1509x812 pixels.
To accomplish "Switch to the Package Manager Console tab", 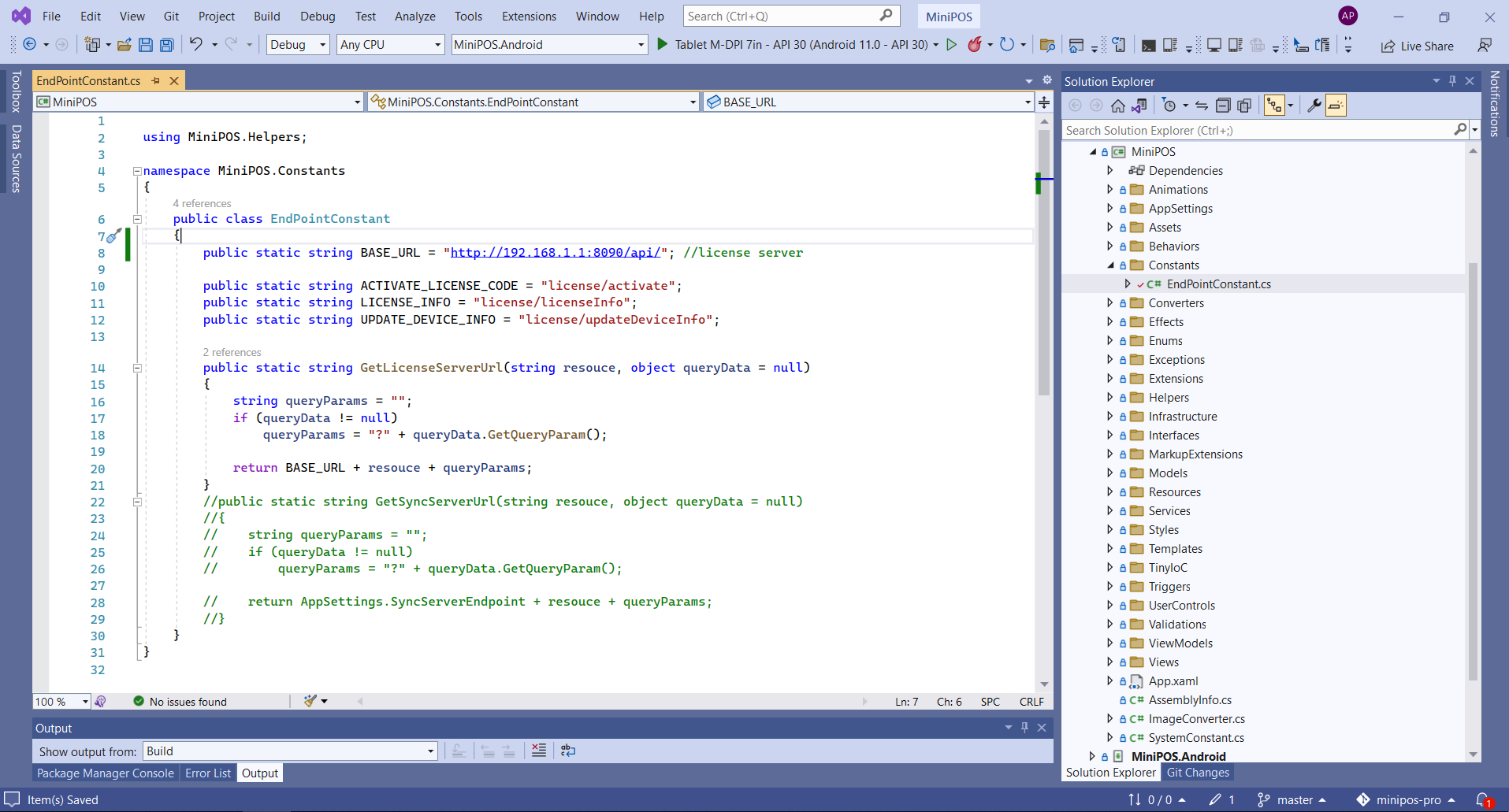I will click(105, 773).
